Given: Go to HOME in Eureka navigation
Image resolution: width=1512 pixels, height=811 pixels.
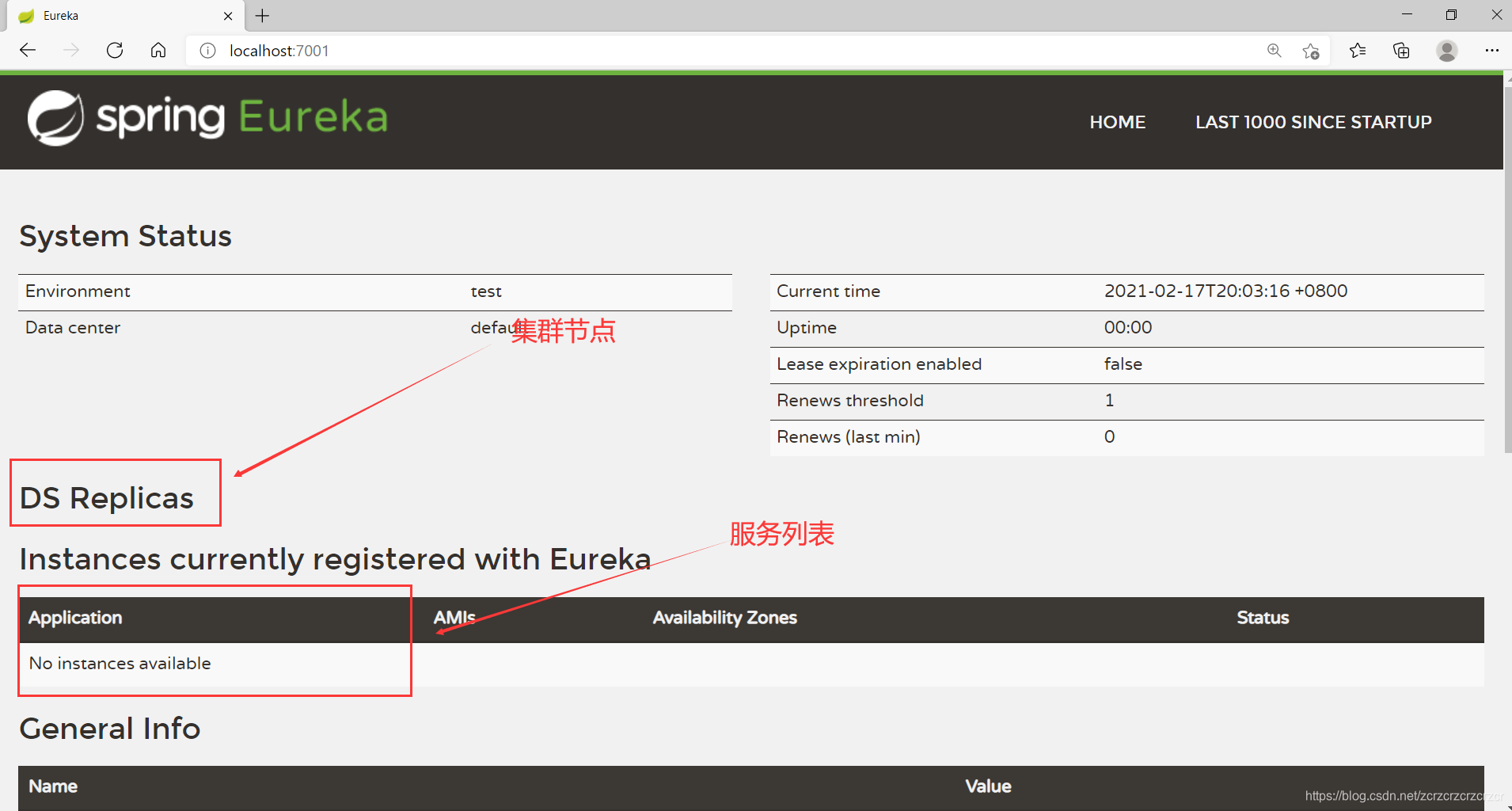Looking at the screenshot, I should click(1117, 122).
